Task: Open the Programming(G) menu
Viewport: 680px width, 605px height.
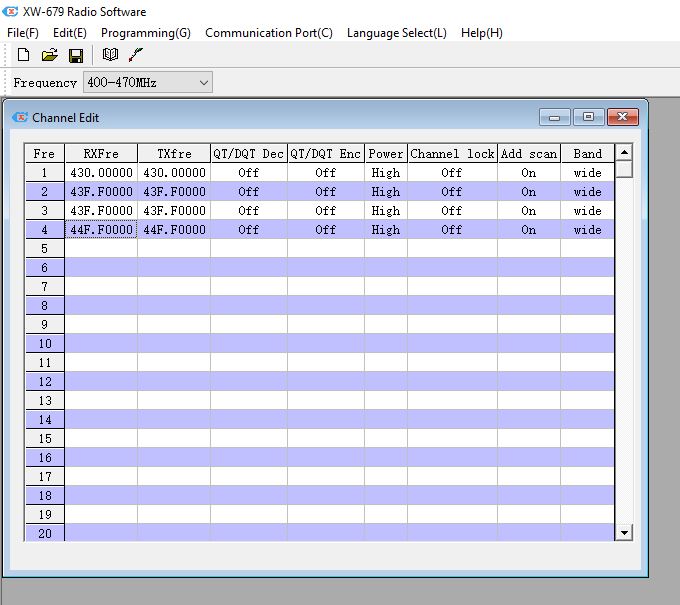Action: pos(146,33)
